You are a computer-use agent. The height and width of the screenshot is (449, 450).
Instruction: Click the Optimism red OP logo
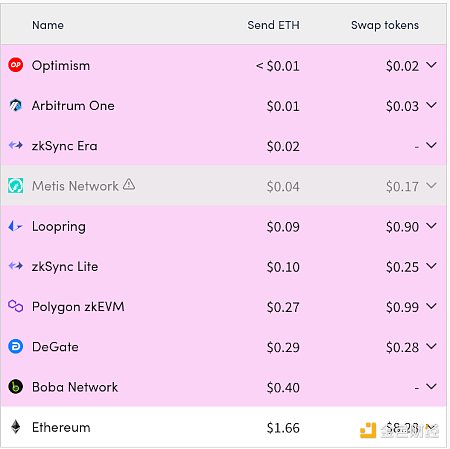pyautogui.click(x=15, y=65)
